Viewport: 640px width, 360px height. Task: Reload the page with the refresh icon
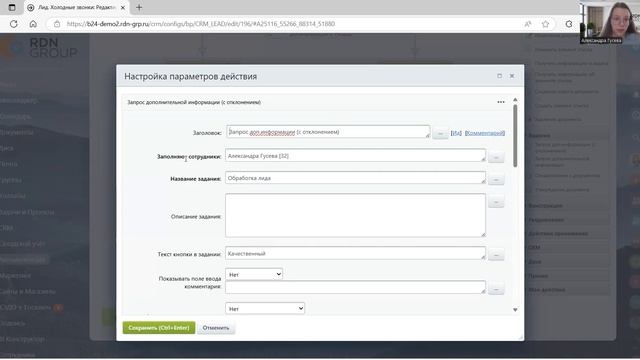point(13,24)
